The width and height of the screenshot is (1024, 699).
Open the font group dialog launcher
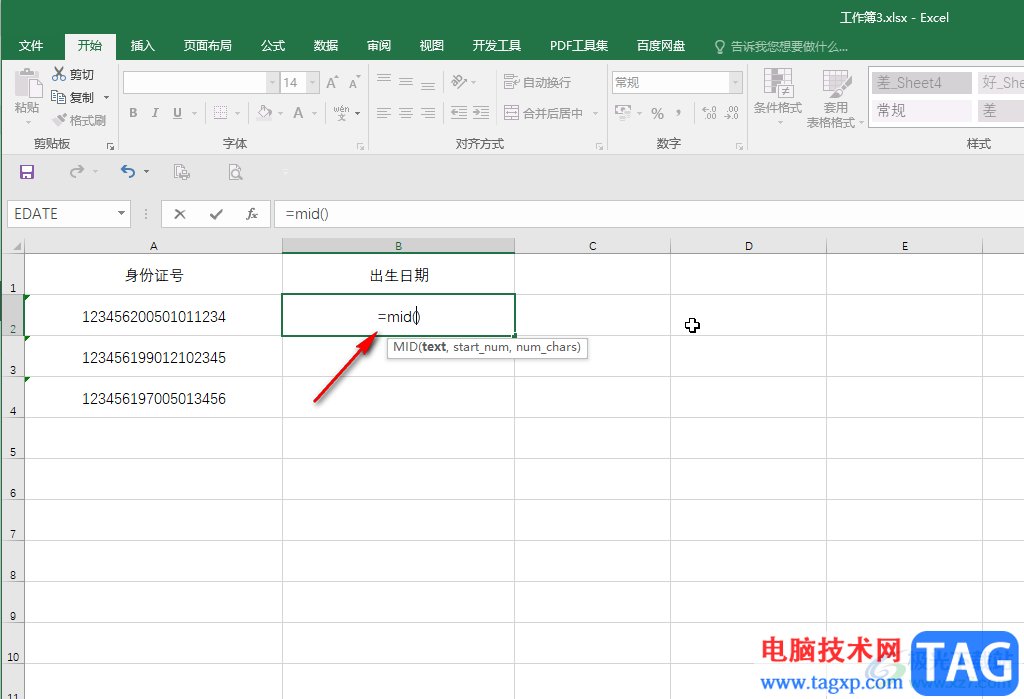pyautogui.click(x=360, y=146)
